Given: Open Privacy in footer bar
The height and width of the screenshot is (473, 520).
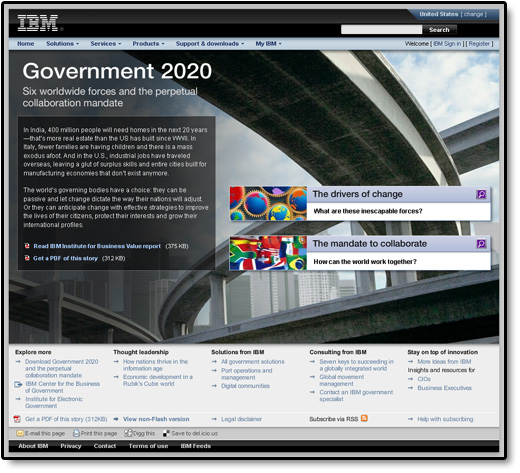Looking at the screenshot, I should 71,446.
